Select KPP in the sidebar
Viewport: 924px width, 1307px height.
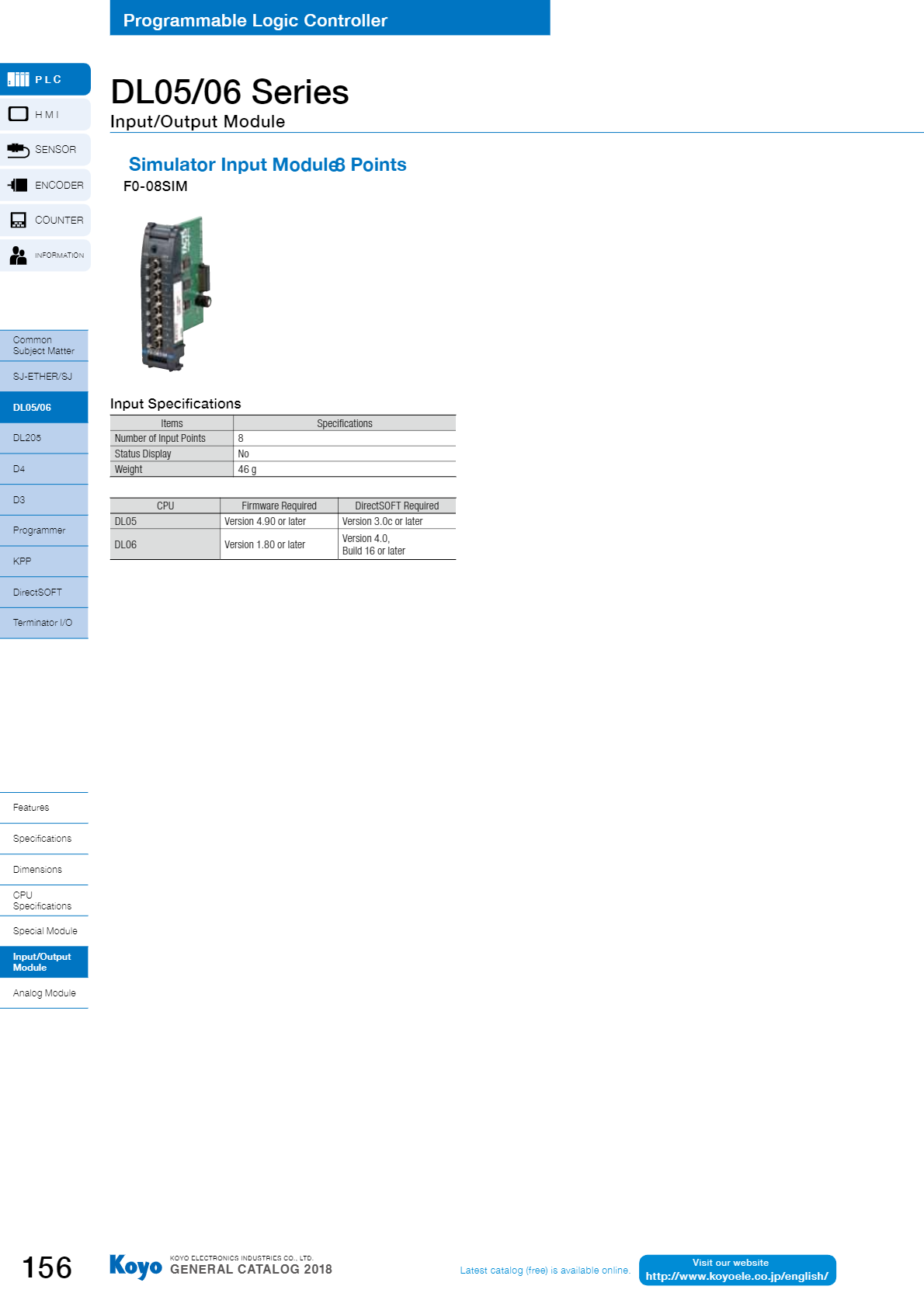click(x=44, y=561)
